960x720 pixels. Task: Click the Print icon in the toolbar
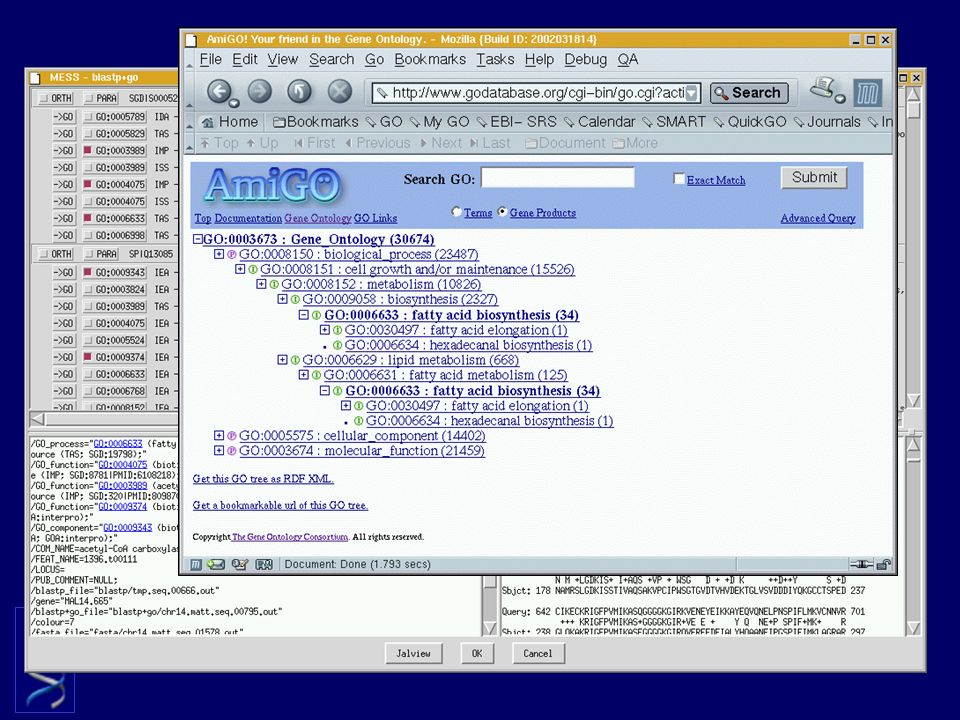tap(825, 91)
